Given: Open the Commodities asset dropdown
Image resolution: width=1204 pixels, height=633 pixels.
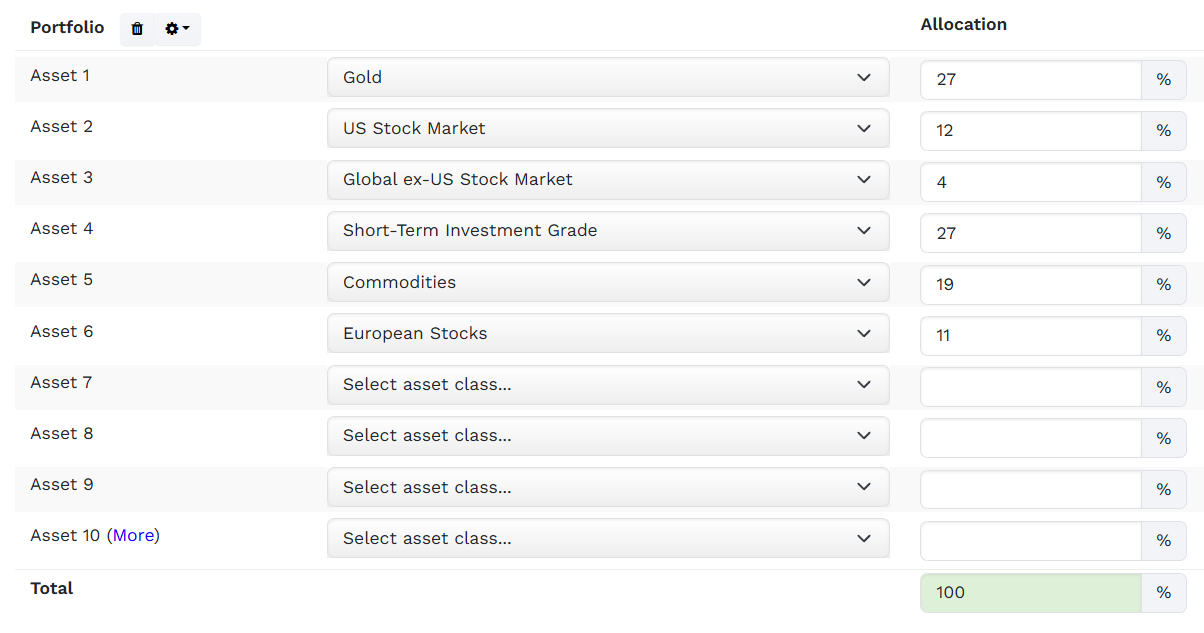Looking at the screenshot, I should (x=608, y=282).
